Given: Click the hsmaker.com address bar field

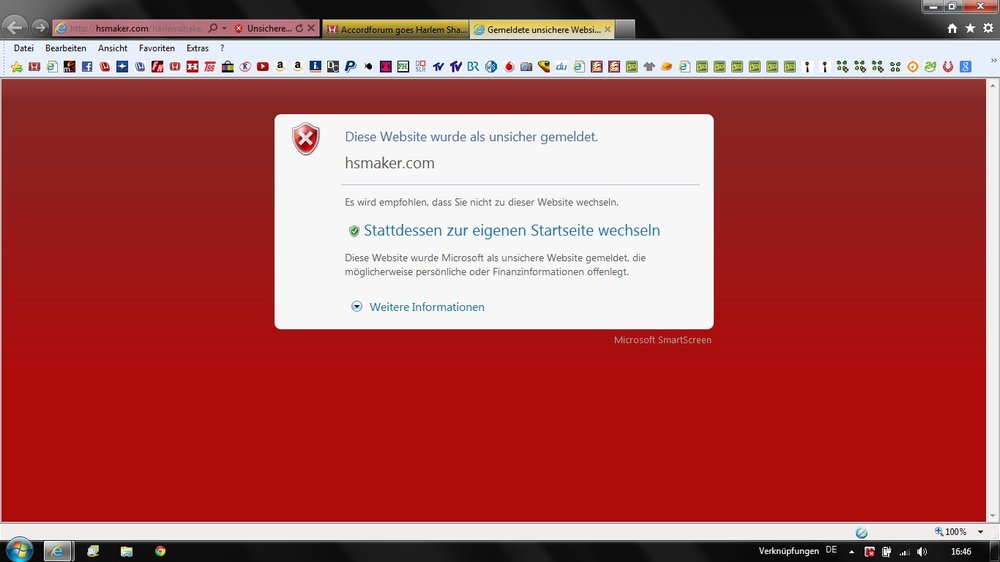Looking at the screenshot, I should pyautogui.click(x=130, y=29).
